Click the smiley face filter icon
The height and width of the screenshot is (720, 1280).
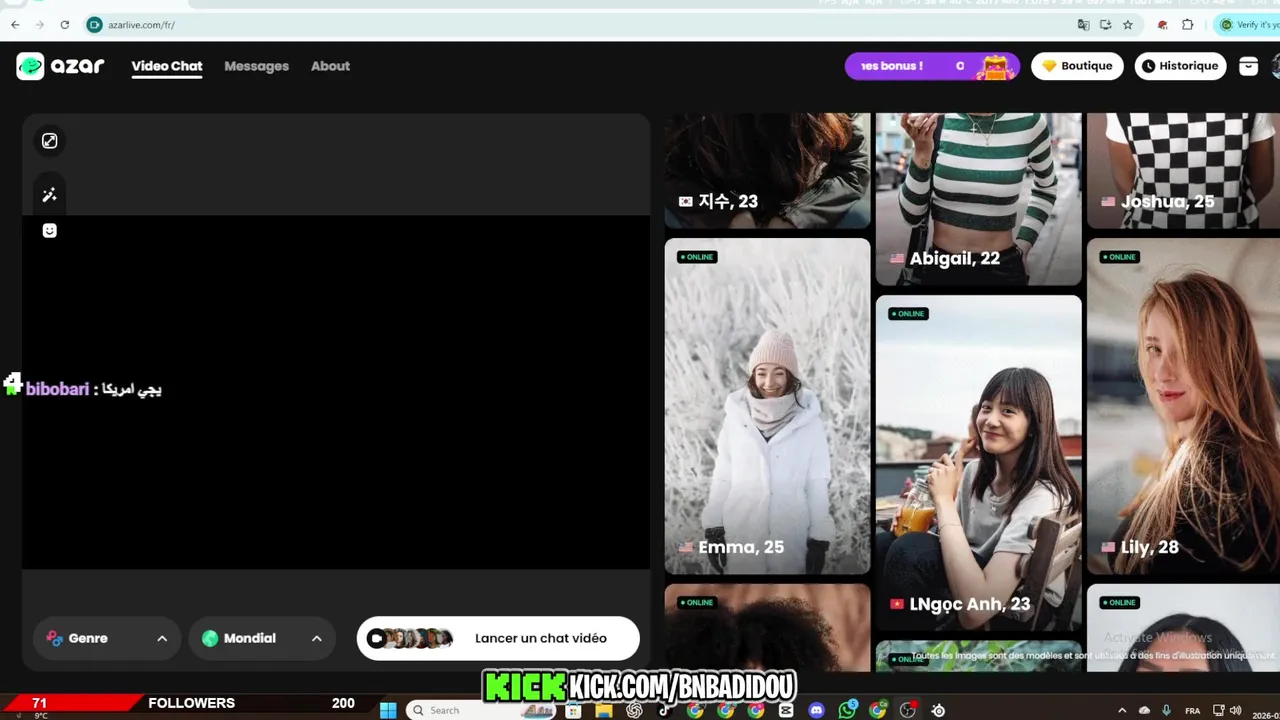pyautogui.click(x=49, y=231)
